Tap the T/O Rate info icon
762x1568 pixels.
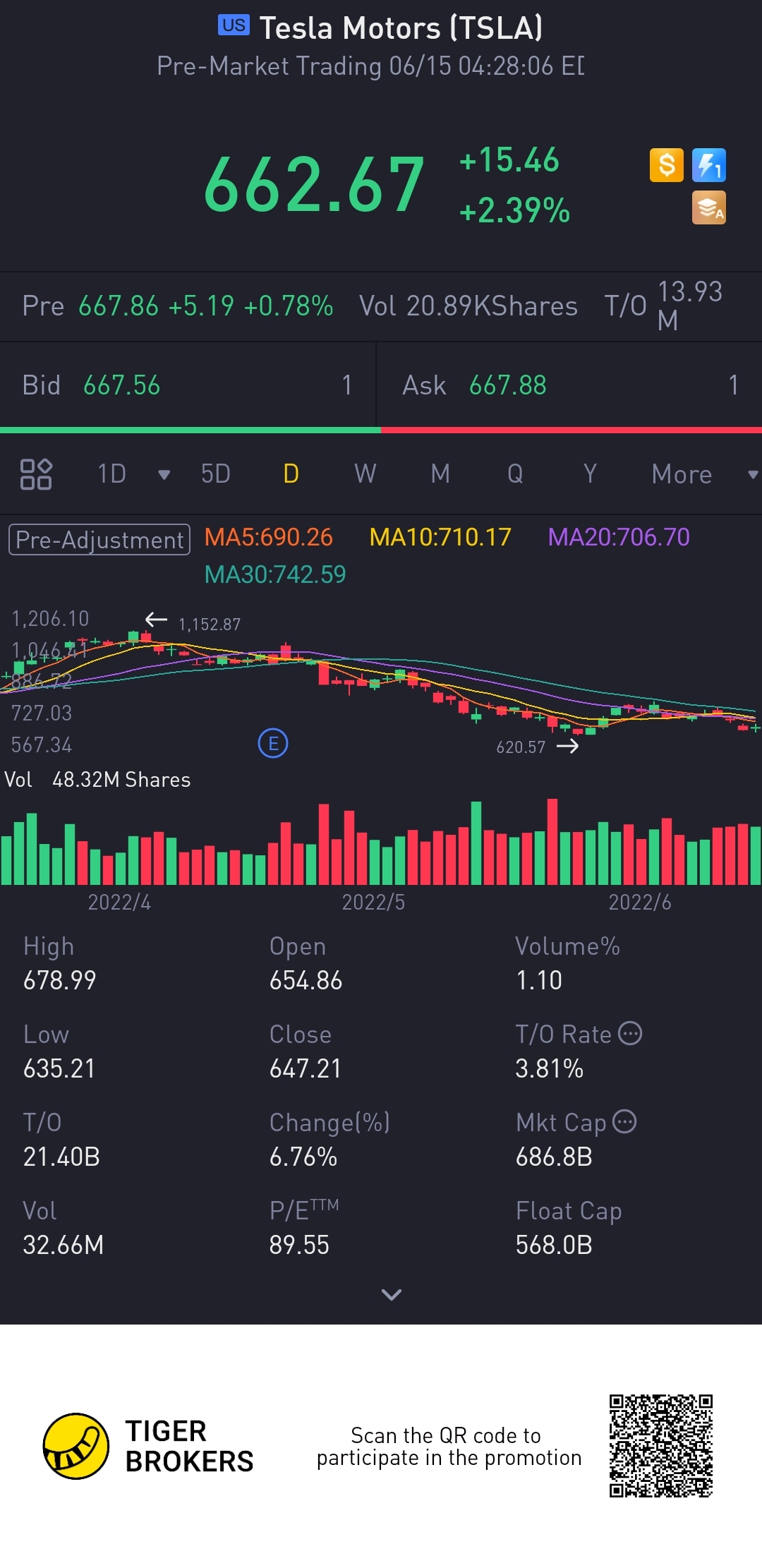[630, 1033]
